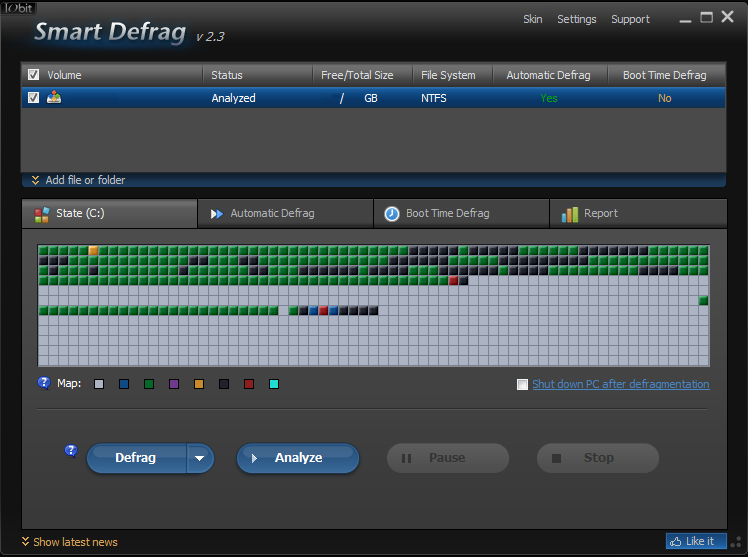This screenshot has height=557, width=748.
Task: Switch to the Boot Time Defrag tab
Action: (461, 213)
